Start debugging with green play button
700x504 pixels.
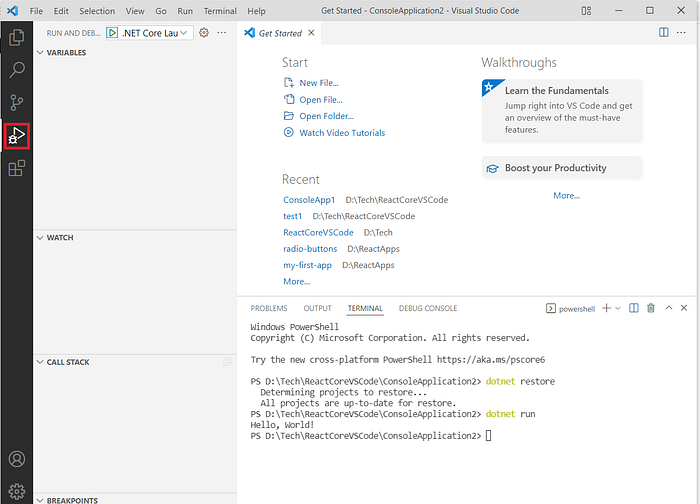tap(112, 33)
